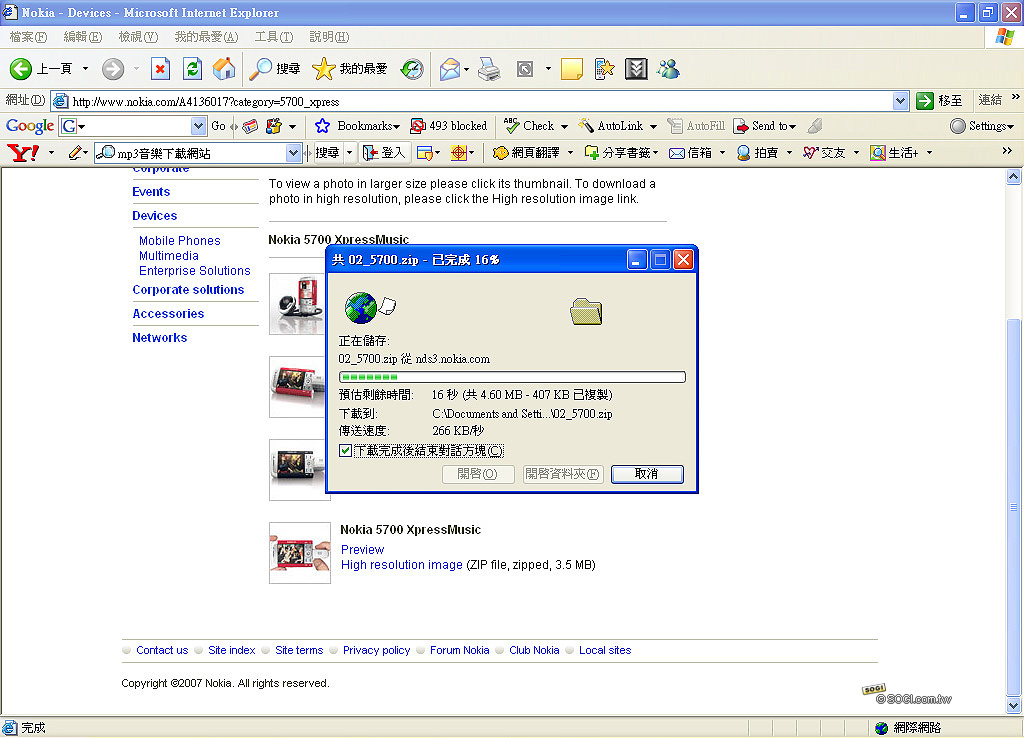Click the Yahoo 搜尋 search button
The width and height of the screenshot is (1024, 738).
pos(327,153)
